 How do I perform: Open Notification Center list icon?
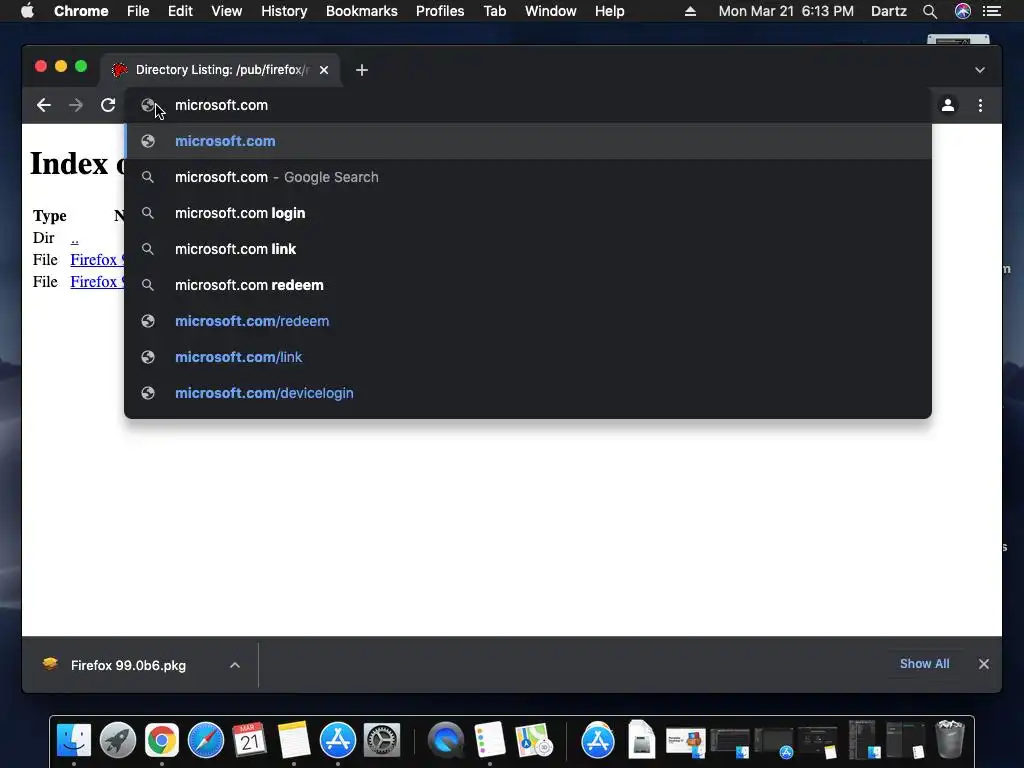coord(992,11)
